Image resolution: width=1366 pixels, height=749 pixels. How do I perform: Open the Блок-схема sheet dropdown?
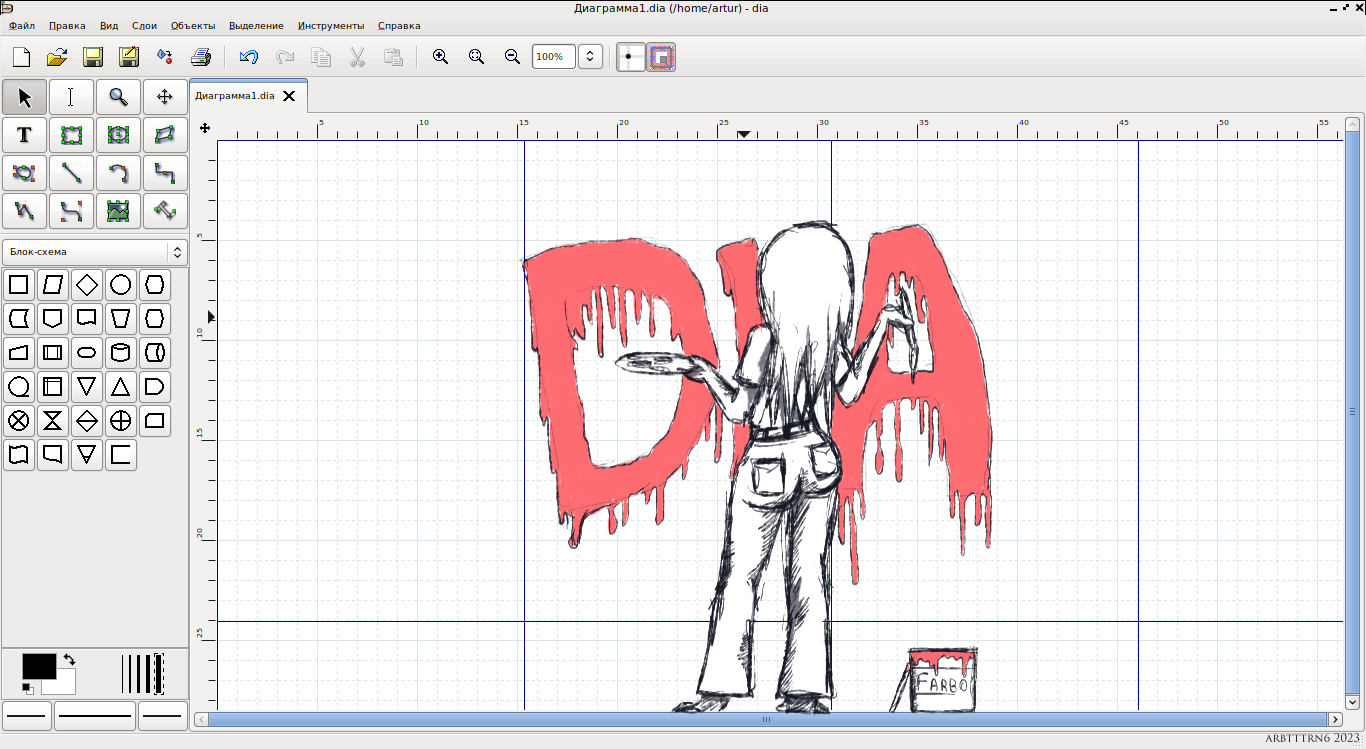95,252
